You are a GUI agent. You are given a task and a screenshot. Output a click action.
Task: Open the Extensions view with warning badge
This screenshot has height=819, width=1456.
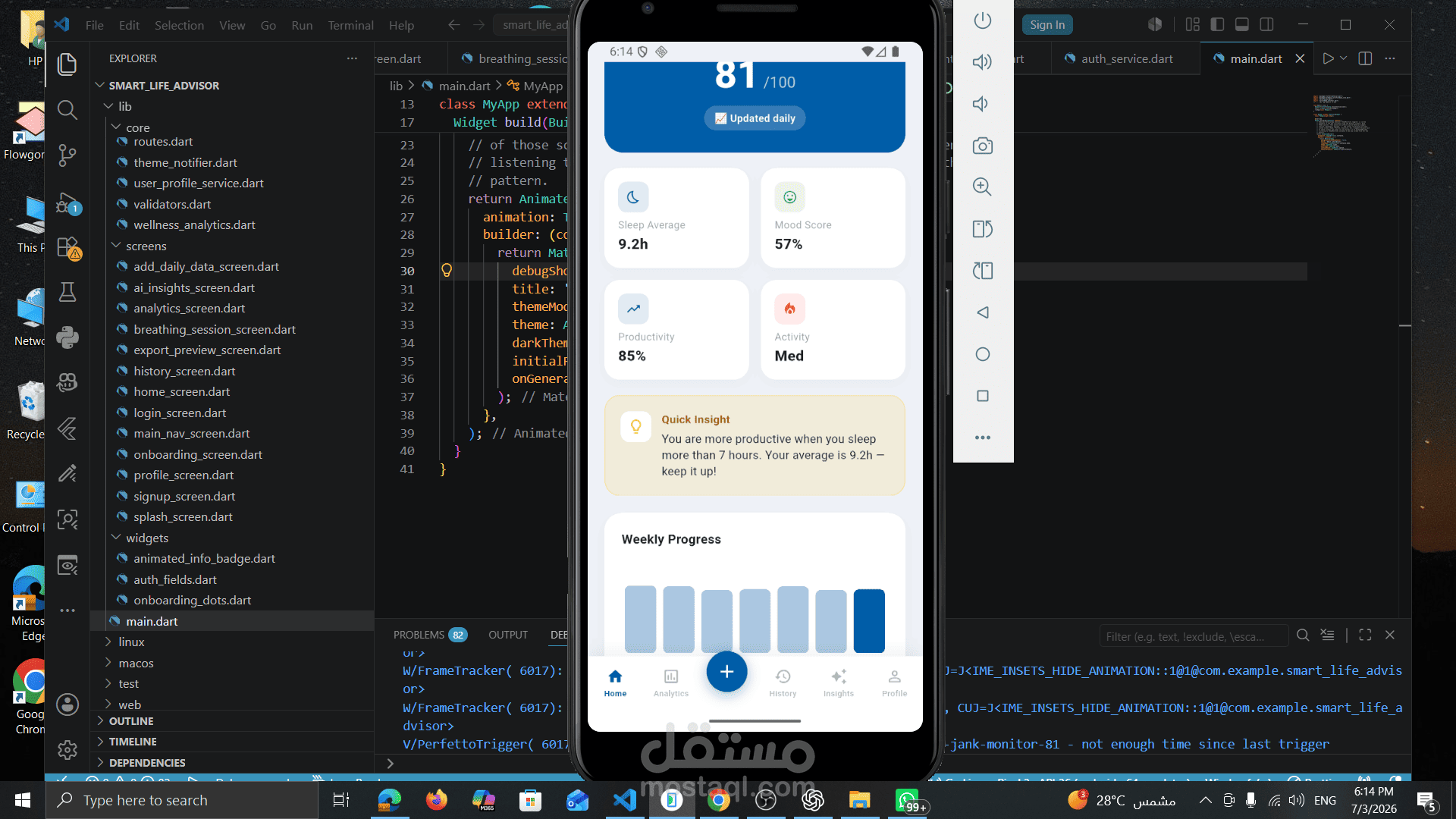coord(67,247)
